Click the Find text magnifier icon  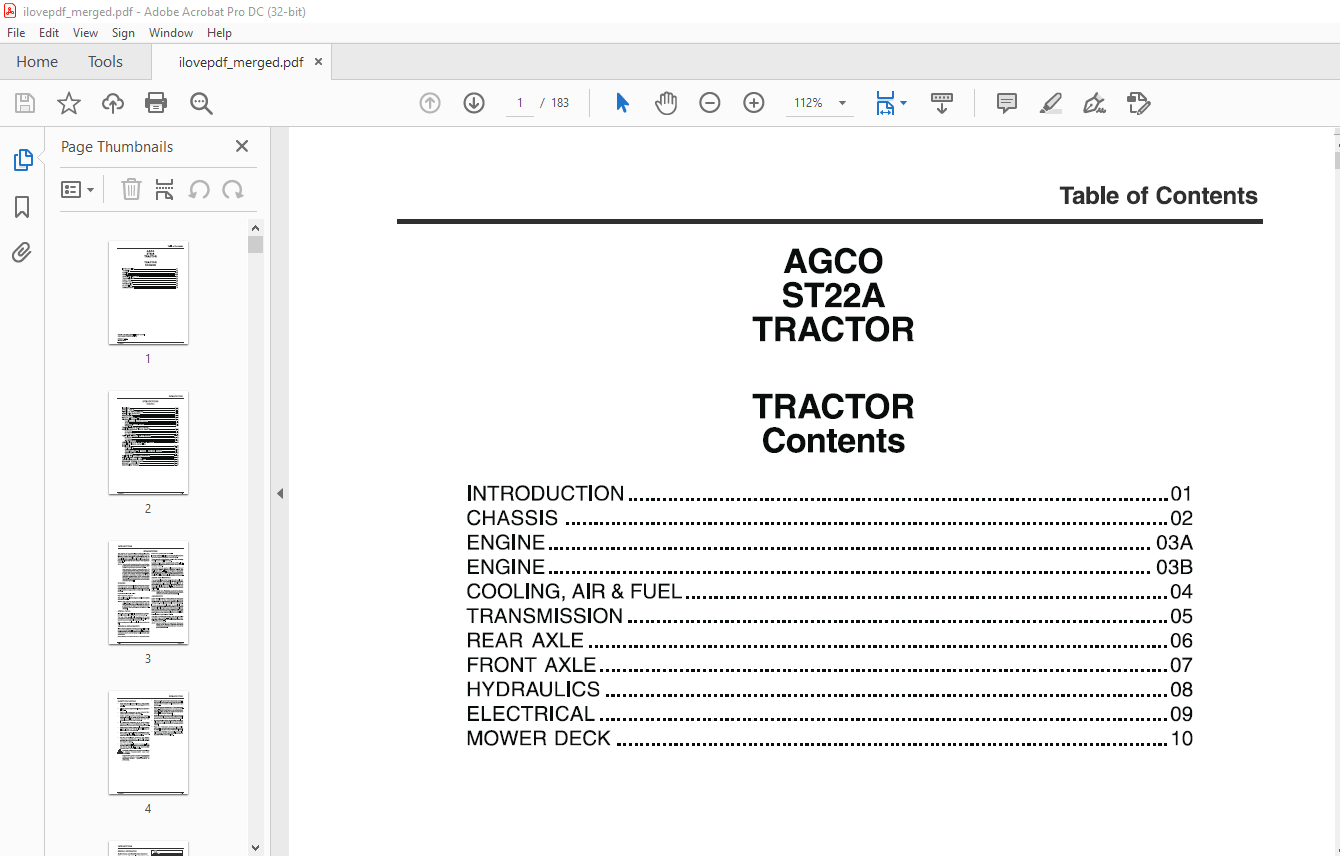click(x=201, y=103)
